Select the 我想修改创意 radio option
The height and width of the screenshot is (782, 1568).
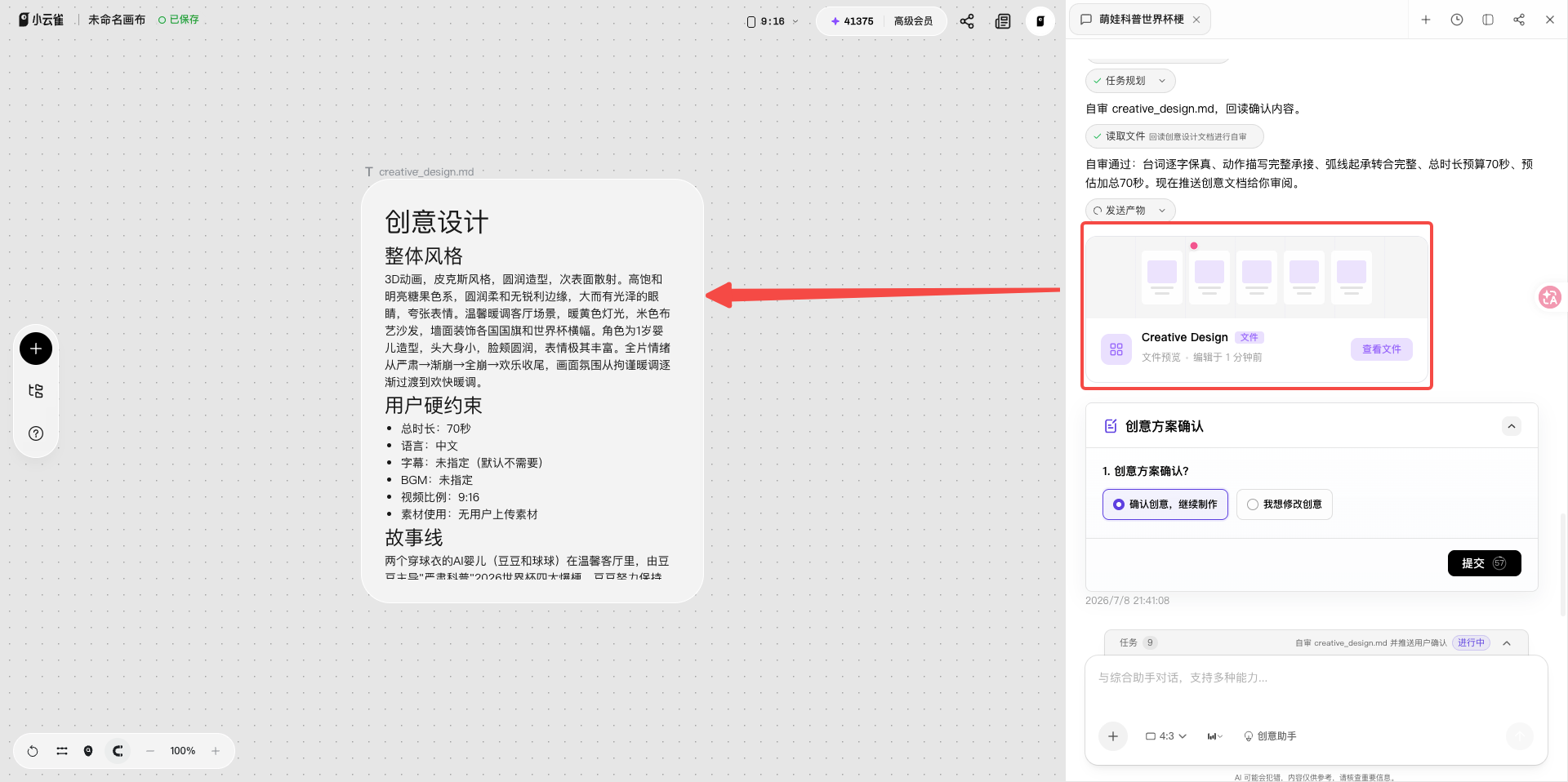[x=1285, y=504]
